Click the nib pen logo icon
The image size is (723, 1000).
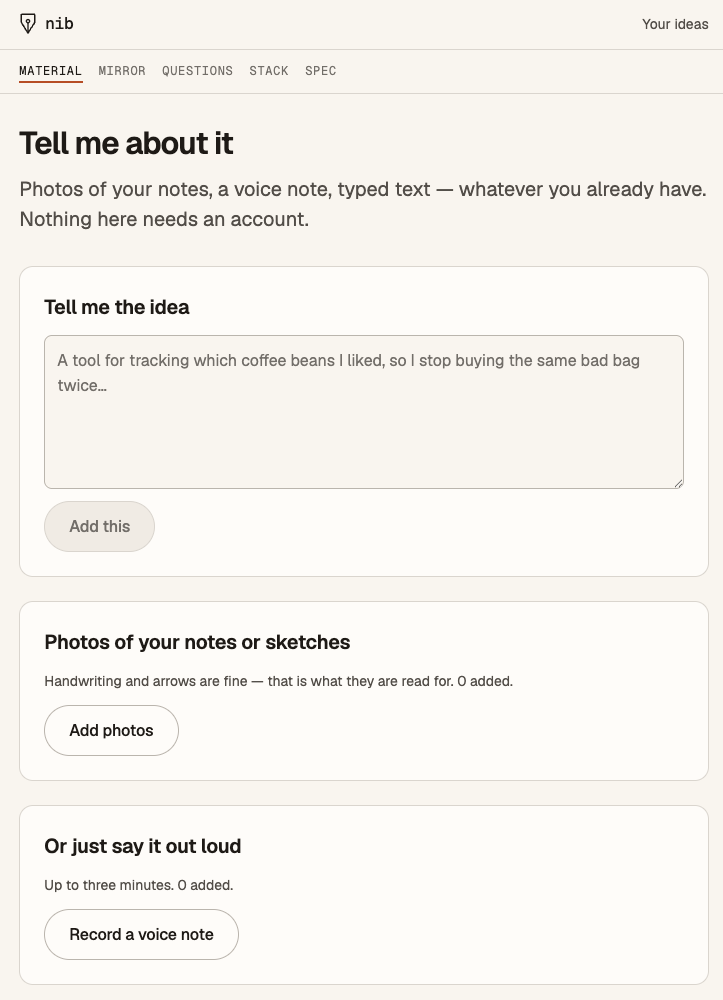tap(27, 24)
